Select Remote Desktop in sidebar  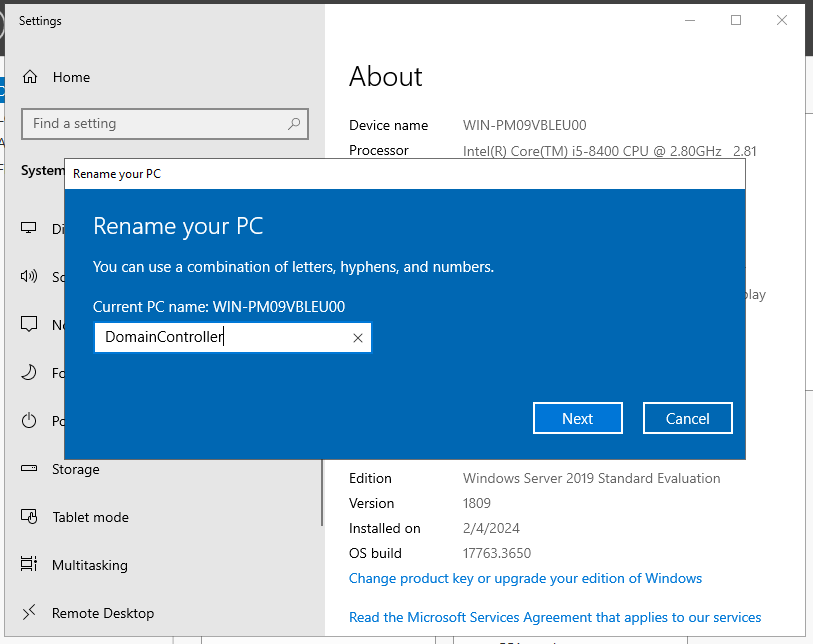pos(102,613)
